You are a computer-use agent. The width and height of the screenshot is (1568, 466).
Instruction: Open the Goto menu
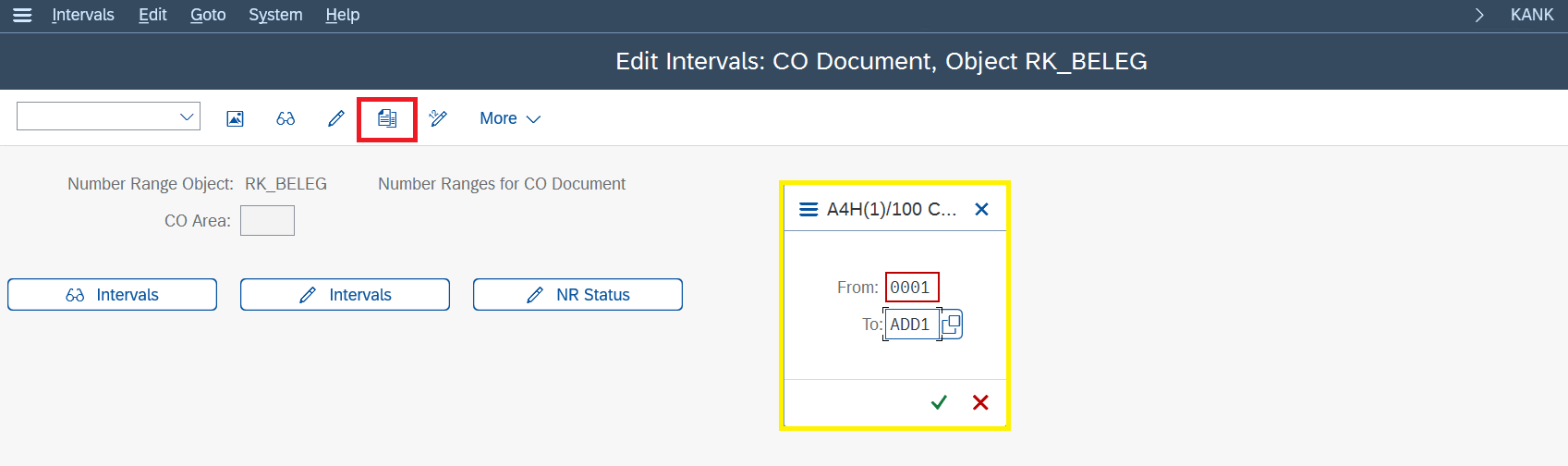pyautogui.click(x=208, y=15)
